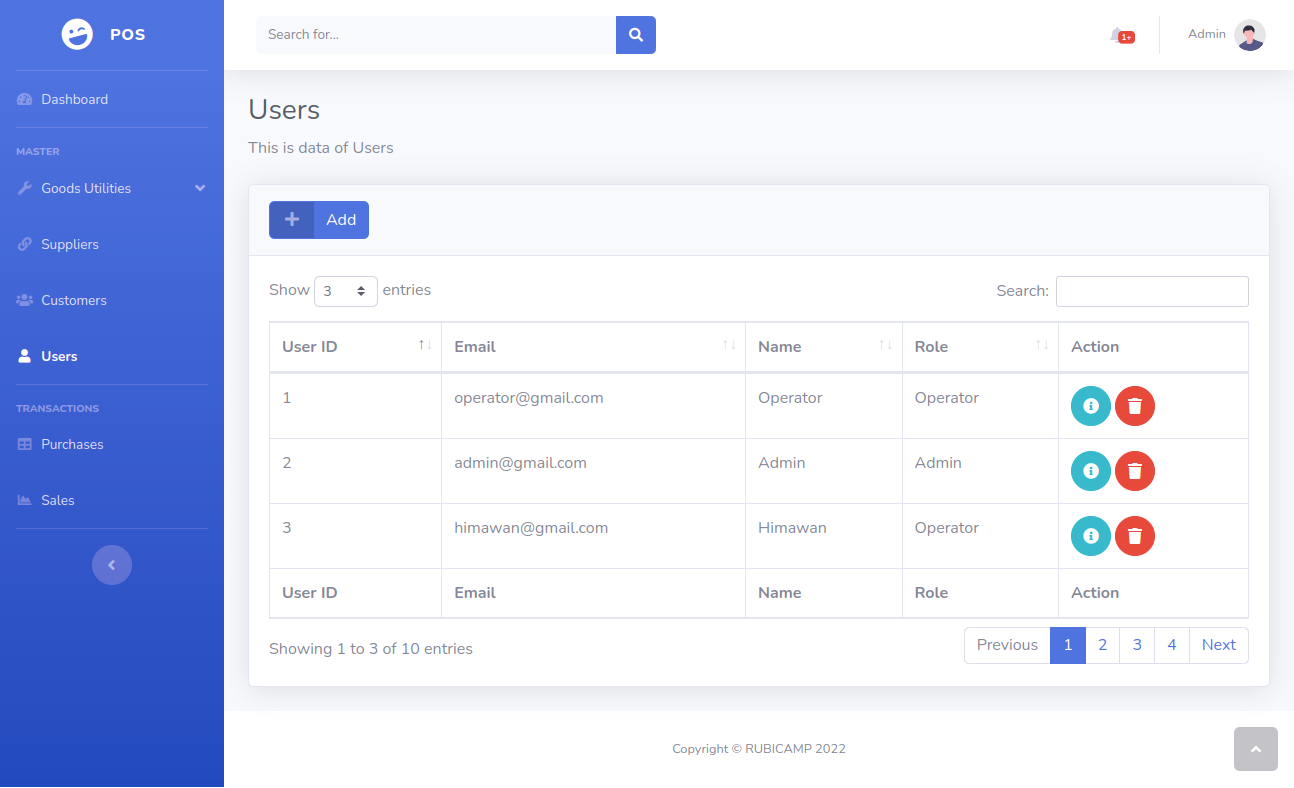Image resolution: width=1294 pixels, height=788 pixels.
Task: Click the plus icon on Add button
Action: 292,220
